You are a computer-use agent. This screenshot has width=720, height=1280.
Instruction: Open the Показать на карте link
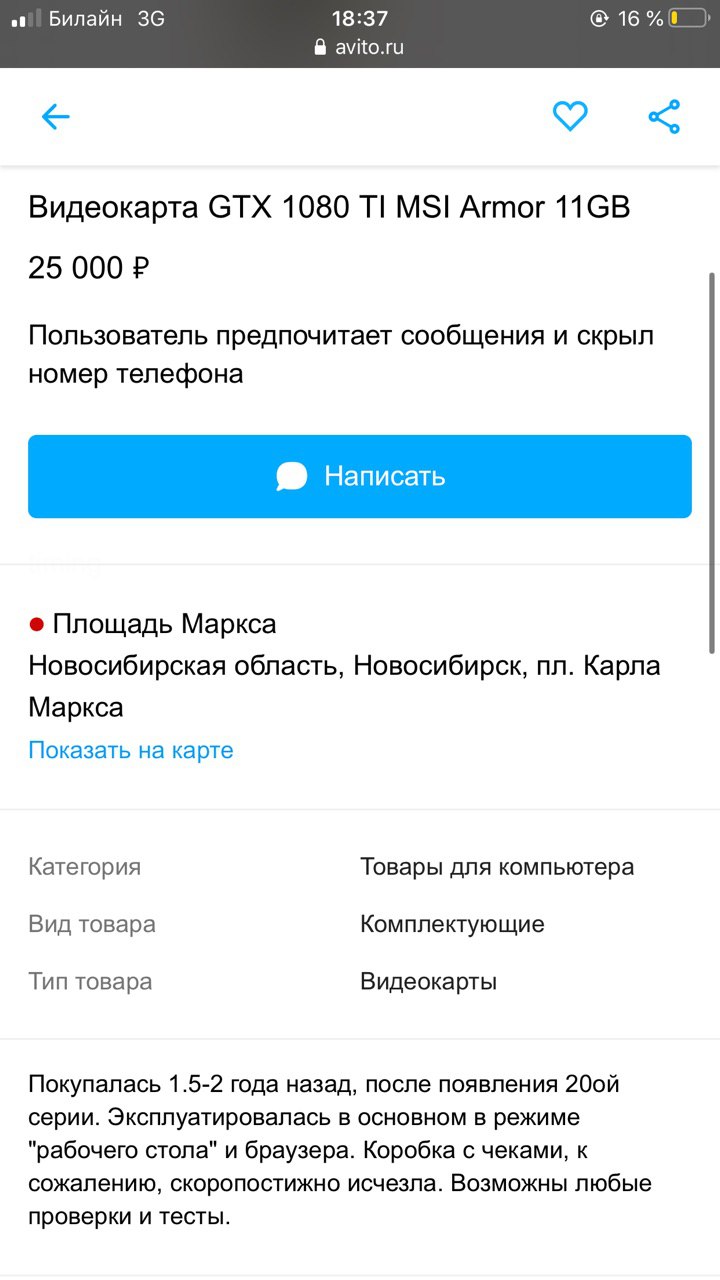131,750
